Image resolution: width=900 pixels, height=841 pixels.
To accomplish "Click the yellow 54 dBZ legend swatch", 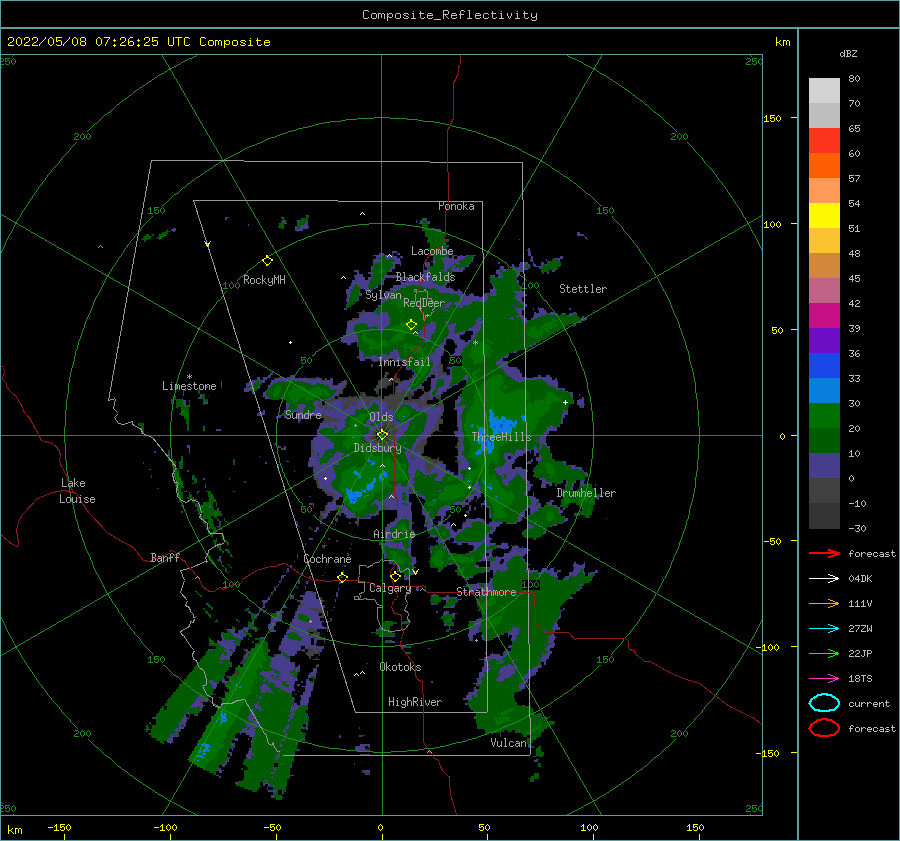I will [824, 215].
